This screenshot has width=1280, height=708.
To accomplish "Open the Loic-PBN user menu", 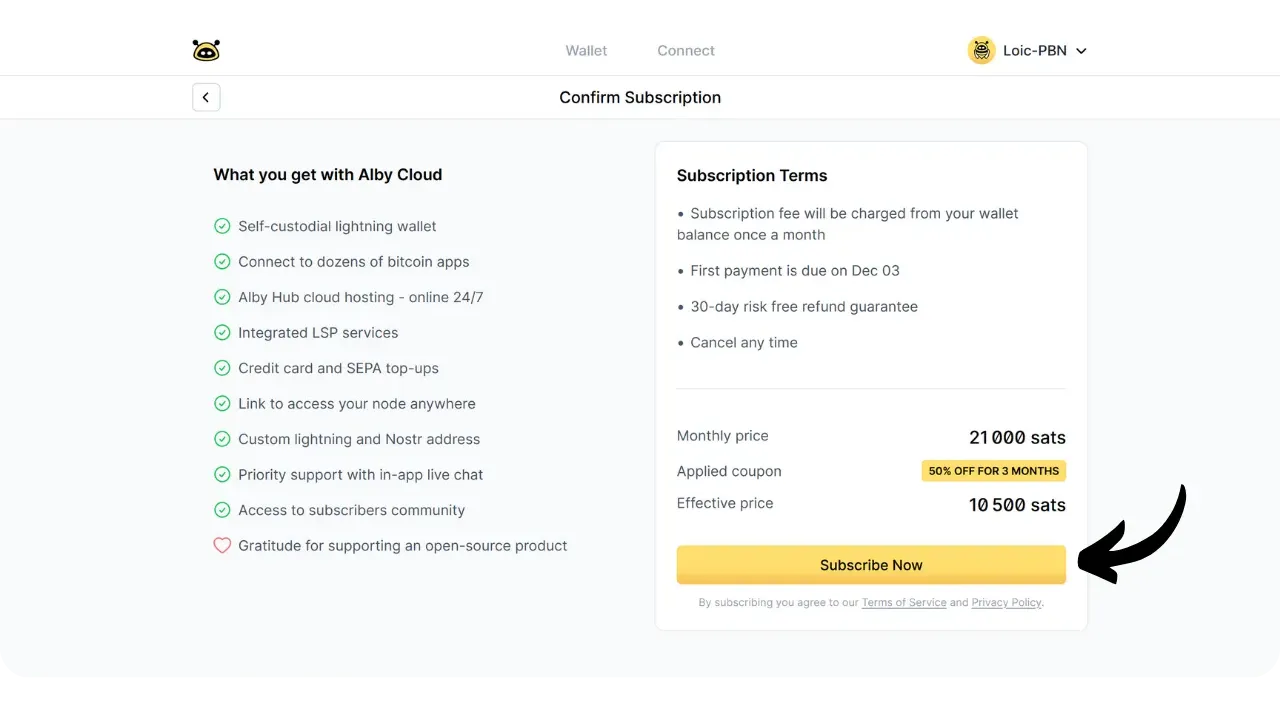I will click(1035, 50).
